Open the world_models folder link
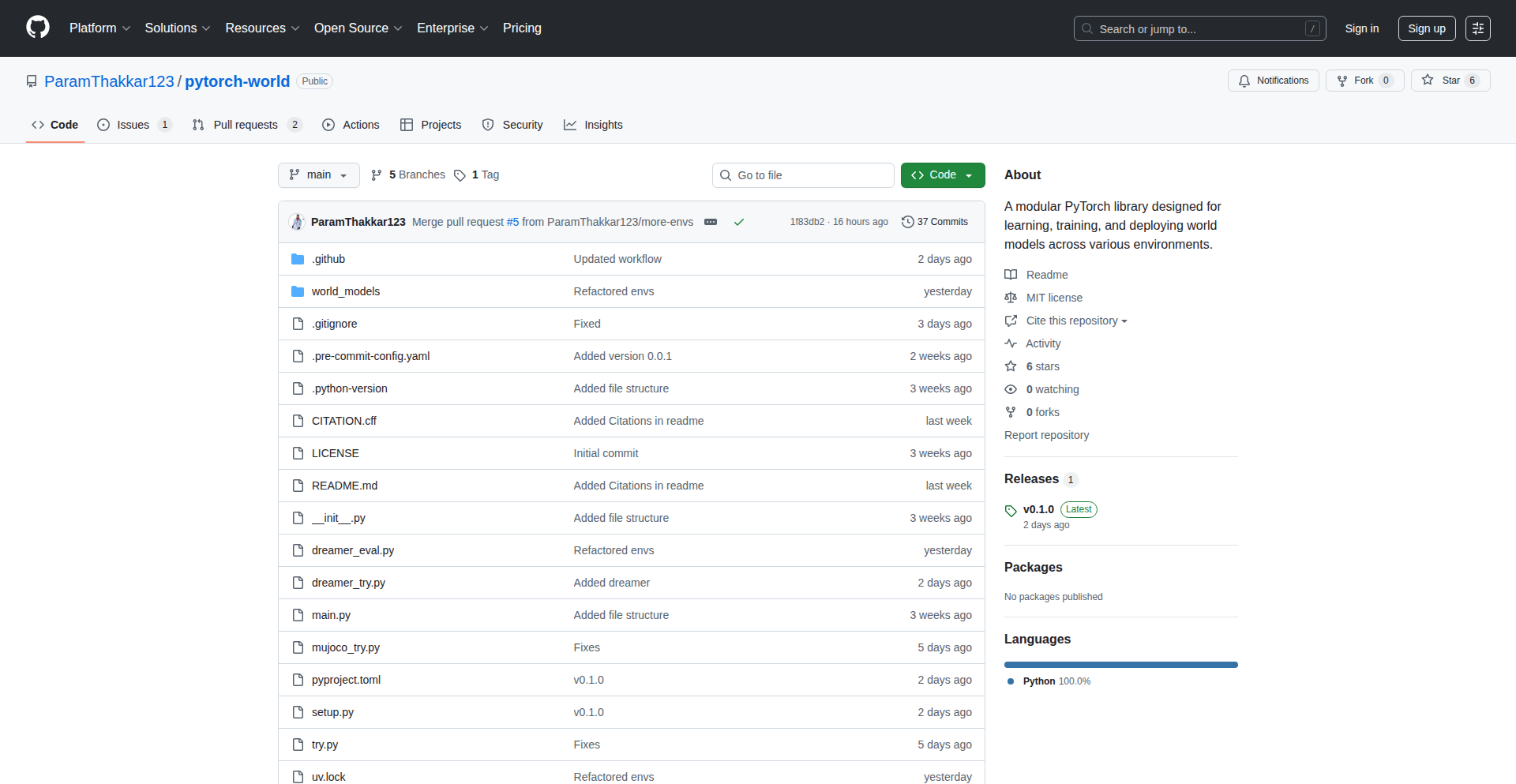This screenshot has height=784, width=1516. 346,291
